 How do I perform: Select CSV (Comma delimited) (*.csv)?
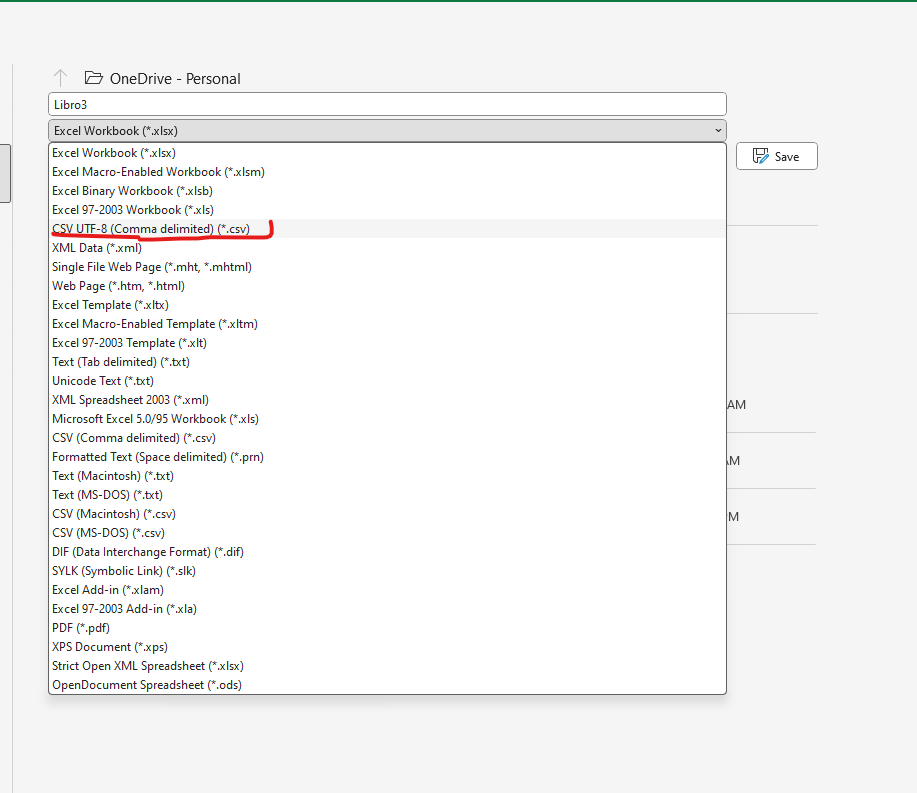coord(387,438)
